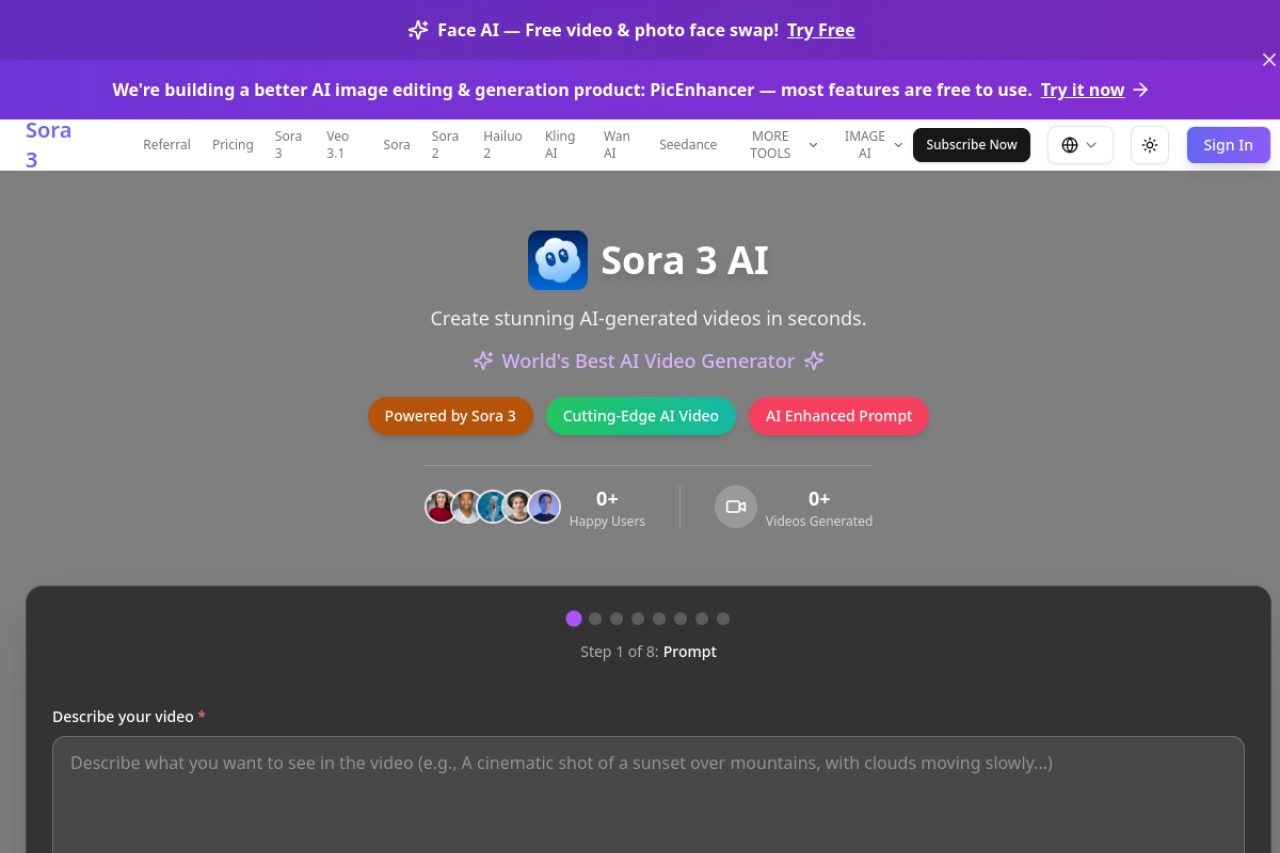Viewport: 1280px width, 853px height.
Task: Select Kling AI in the navigation
Action: pyautogui.click(x=560, y=145)
